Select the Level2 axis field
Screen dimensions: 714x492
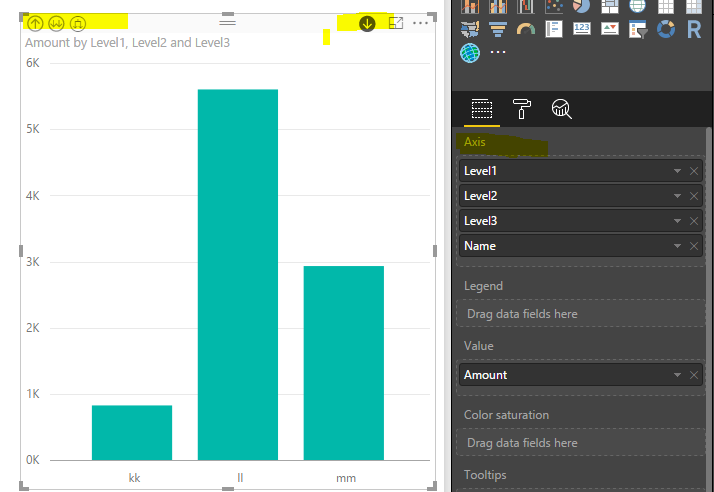581,196
